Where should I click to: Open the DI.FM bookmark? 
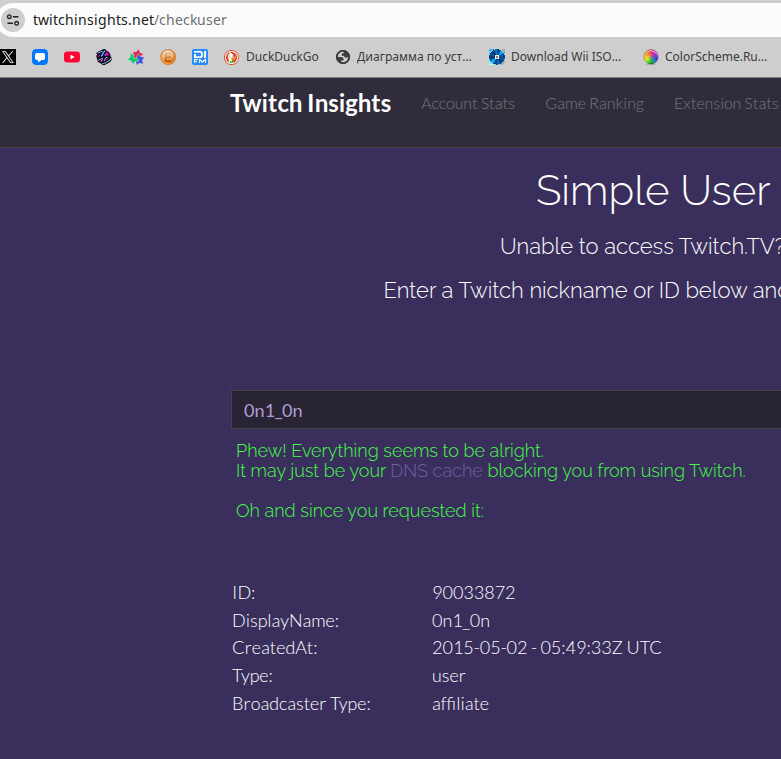pyautogui.click(x=200, y=57)
